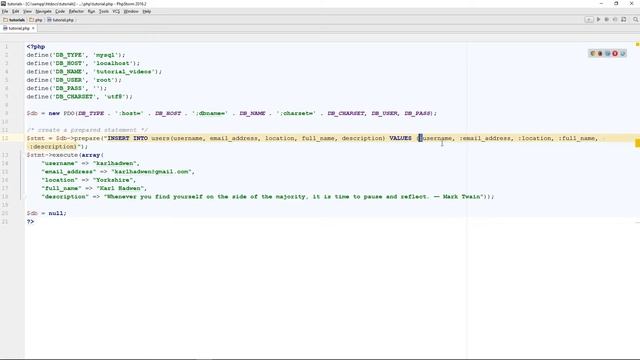Screen dimensions: 640x360
Task: Click the PhpStorm icon in title bar
Action: [3, 3]
